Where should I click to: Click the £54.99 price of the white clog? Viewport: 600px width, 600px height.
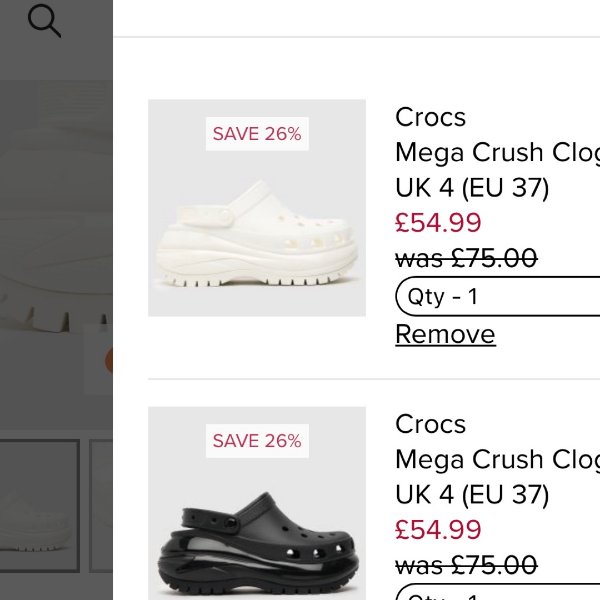[438, 222]
